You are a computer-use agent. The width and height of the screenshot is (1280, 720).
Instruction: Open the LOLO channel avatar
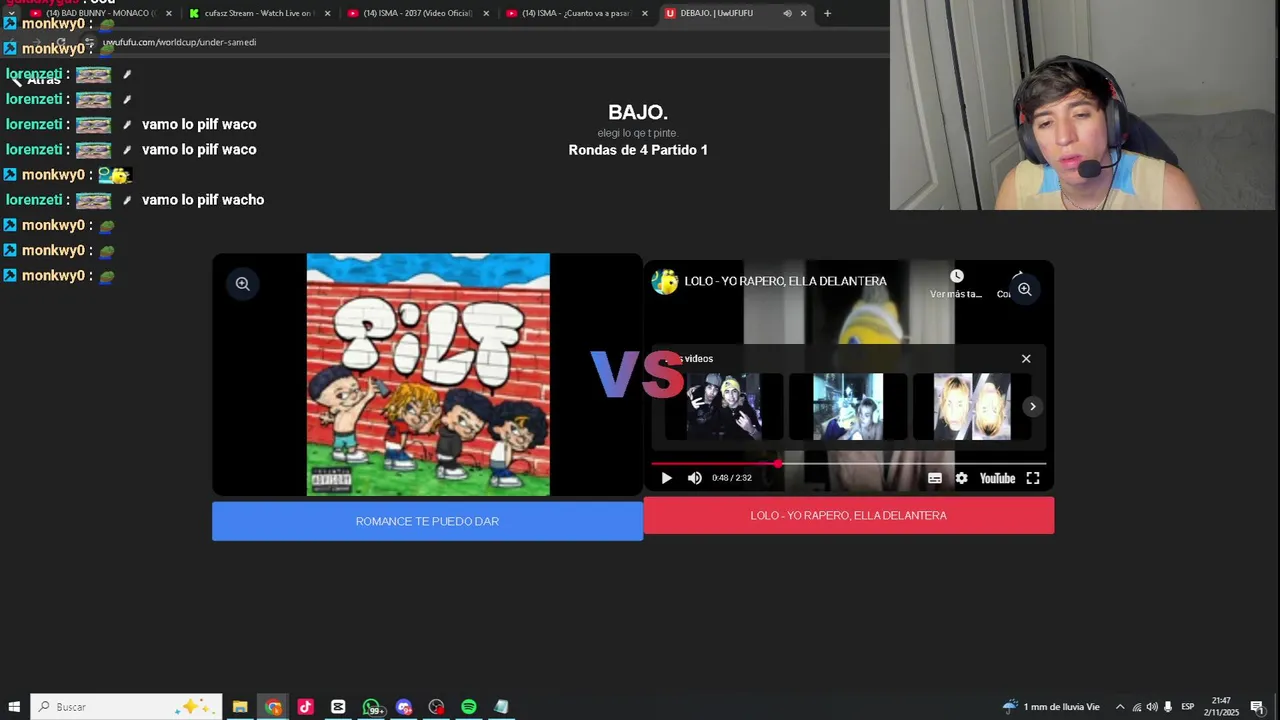click(665, 282)
